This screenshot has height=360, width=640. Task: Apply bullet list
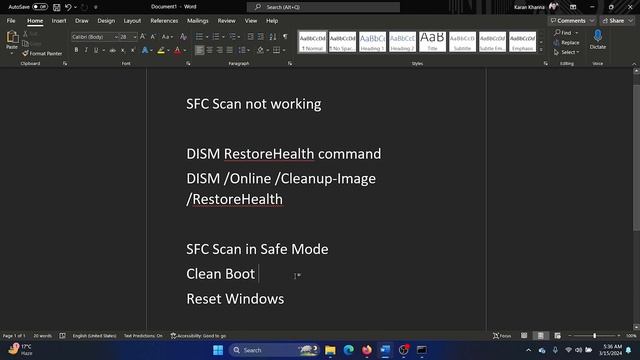pos(199,37)
